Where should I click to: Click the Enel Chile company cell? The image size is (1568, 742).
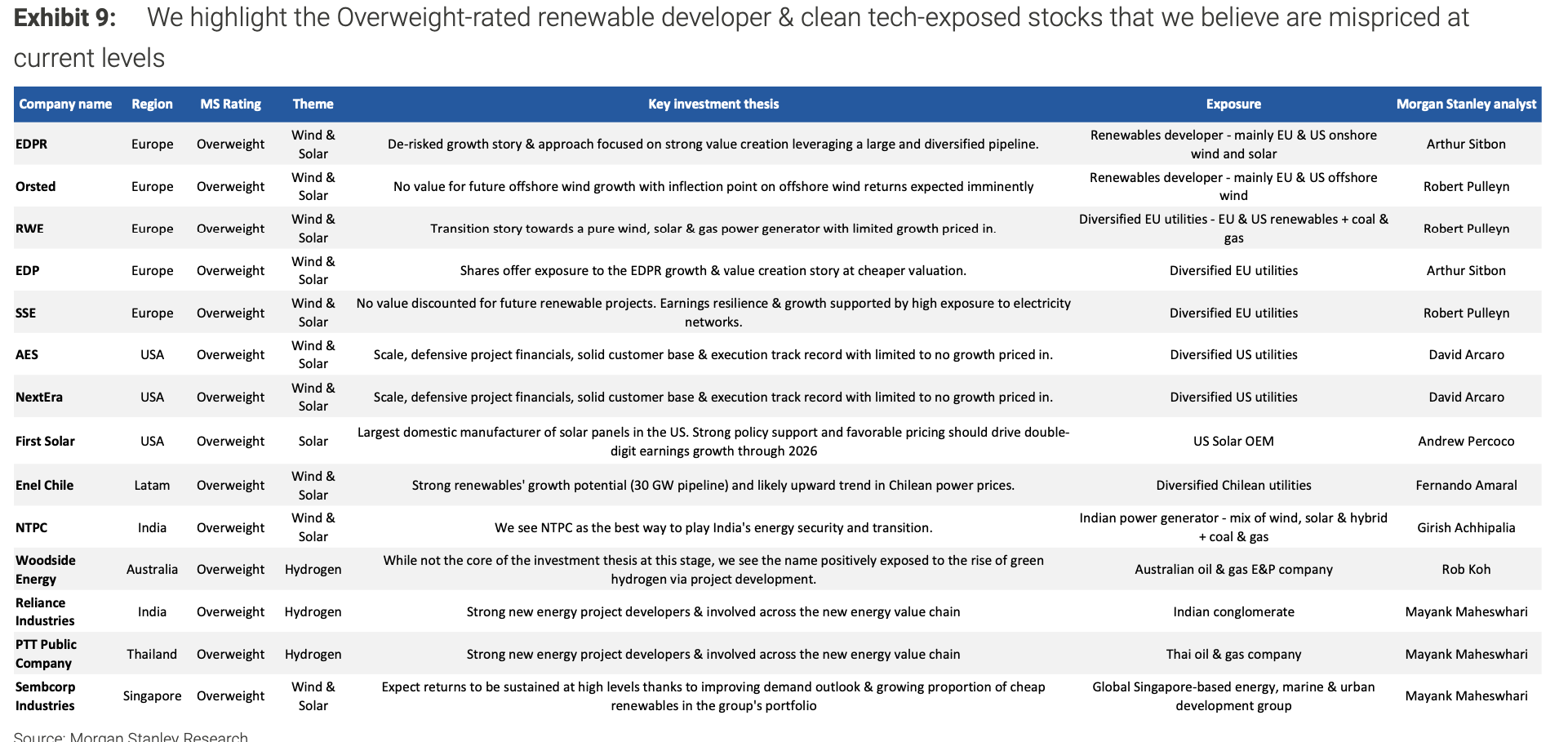(x=45, y=485)
